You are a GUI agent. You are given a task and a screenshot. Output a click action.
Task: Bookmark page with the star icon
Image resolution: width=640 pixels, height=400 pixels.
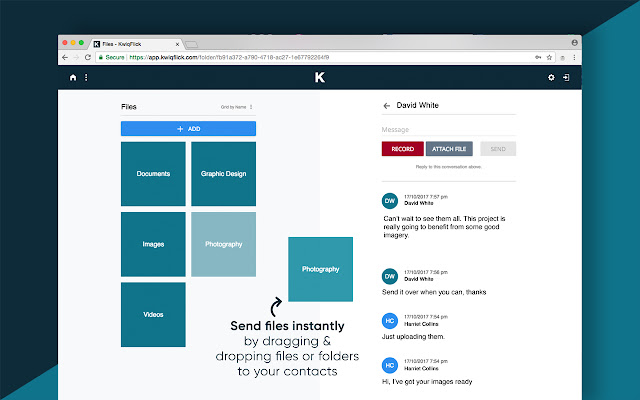tap(549, 58)
